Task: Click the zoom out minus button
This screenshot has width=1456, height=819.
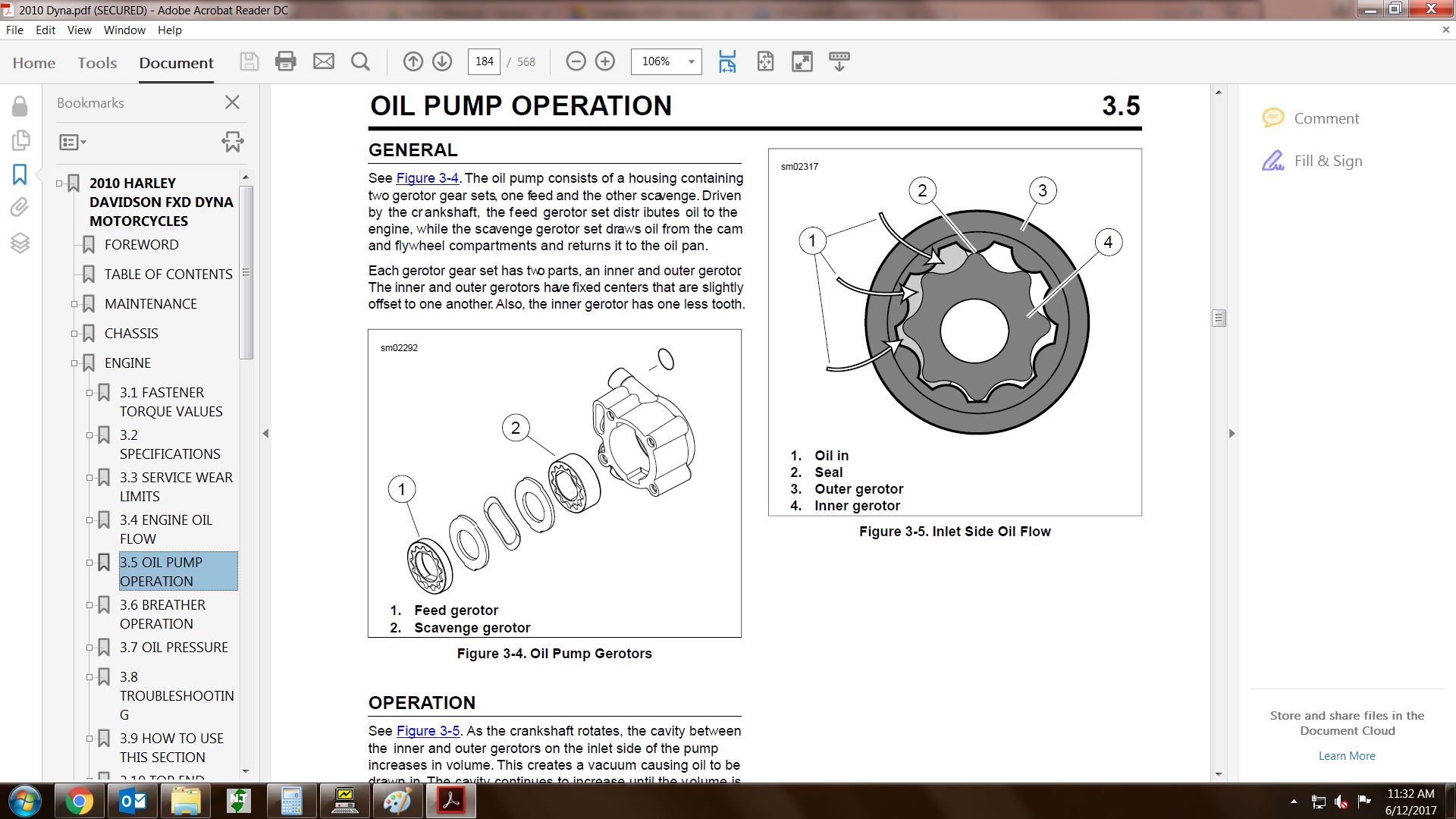Action: (x=576, y=61)
